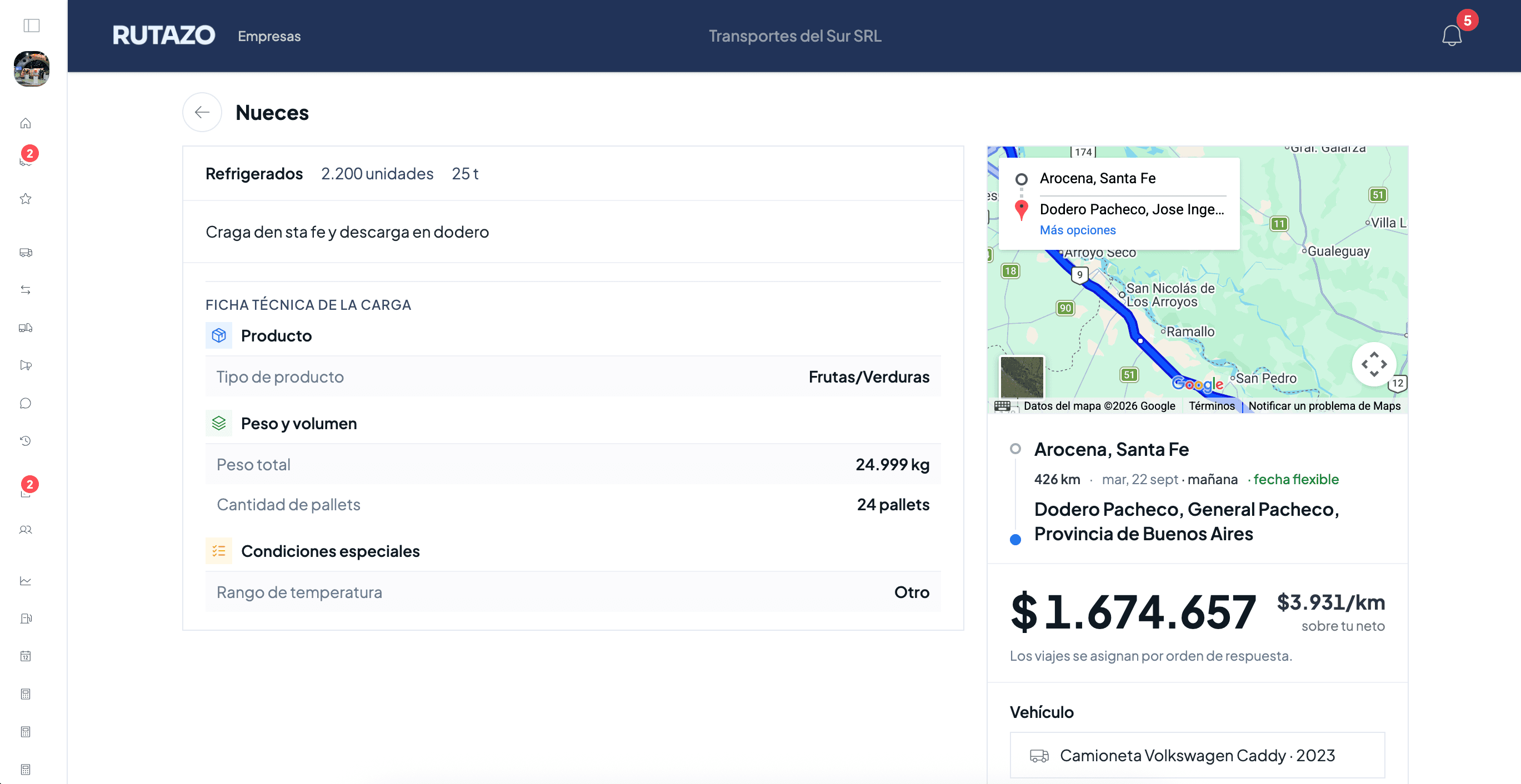Open notifications bell with 5 badge
Screen dimensions: 1521x784
(1452, 36)
